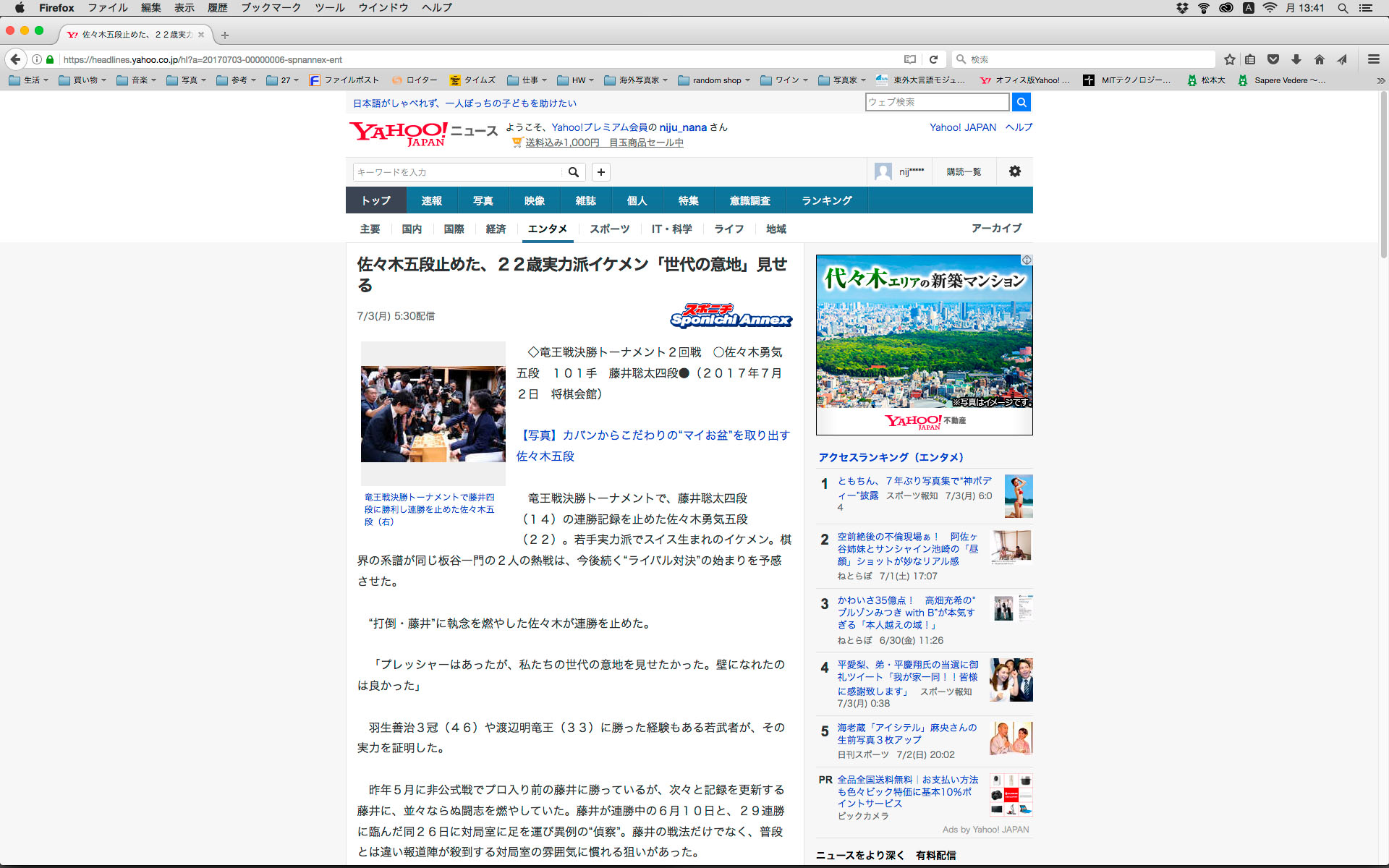The width and height of the screenshot is (1389, 868).
Task: Open the ブックマーク menu in menu bar
Action: (271, 8)
